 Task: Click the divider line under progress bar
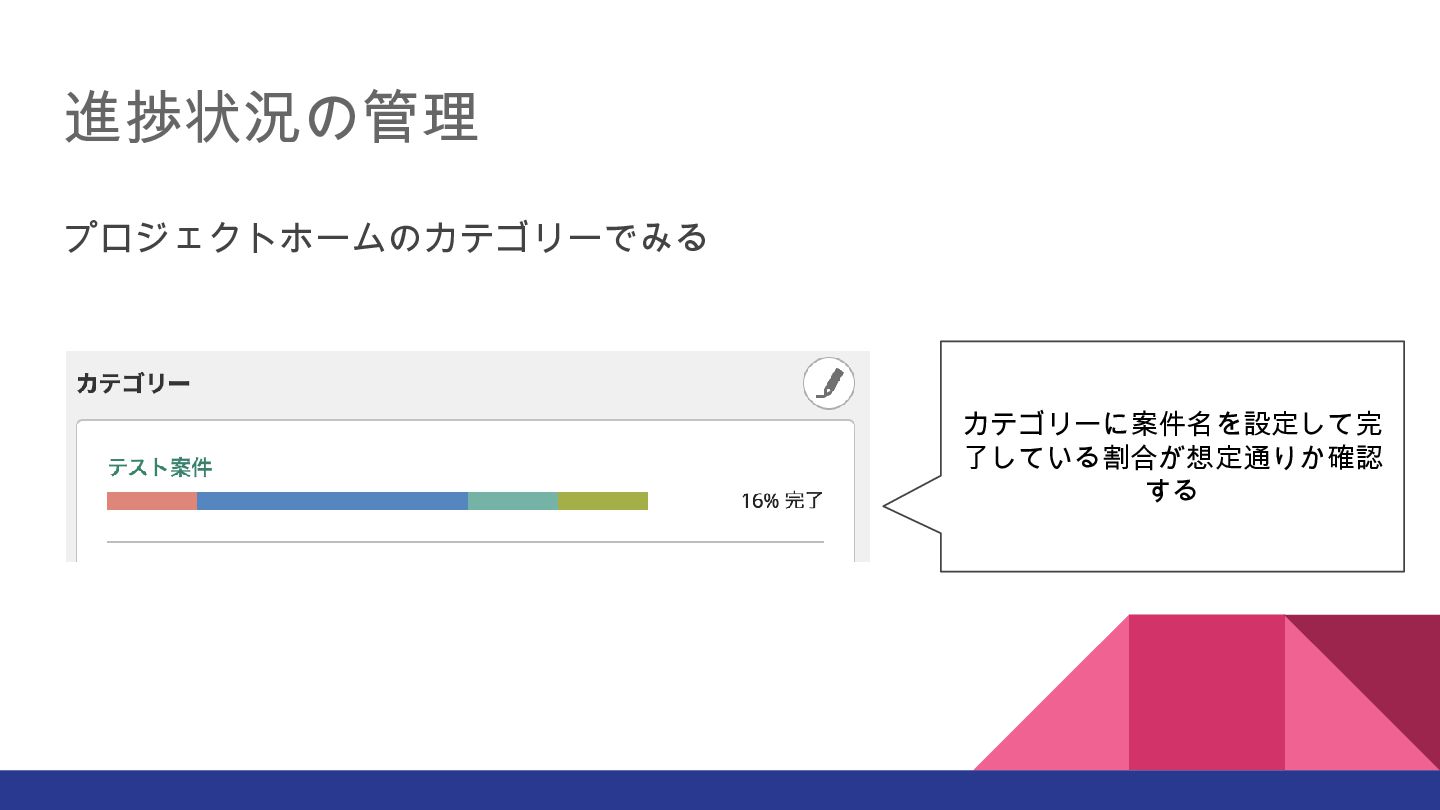(x=465, y=542)
